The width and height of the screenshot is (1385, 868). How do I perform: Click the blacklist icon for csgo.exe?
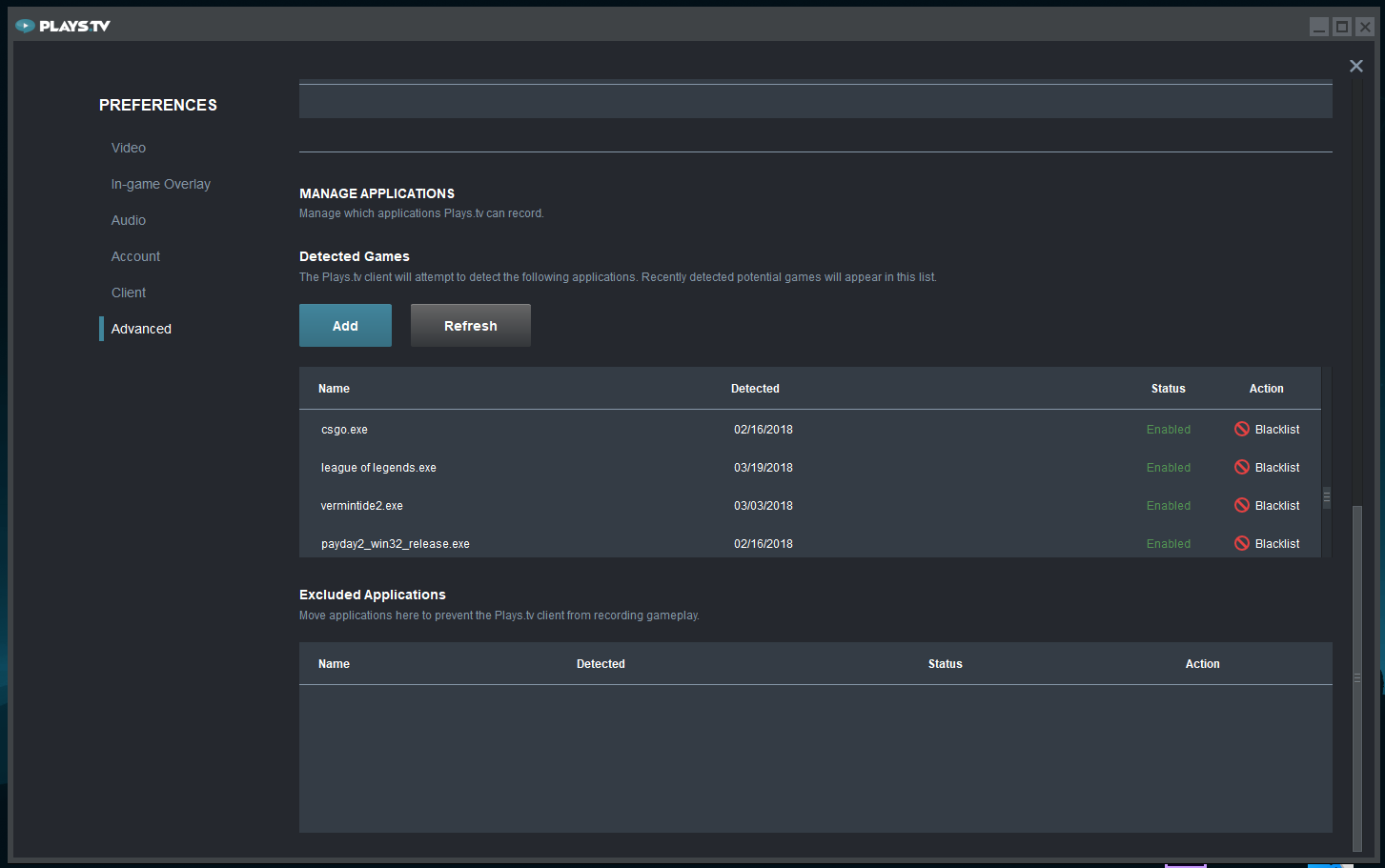click(x=1242, y=429)
